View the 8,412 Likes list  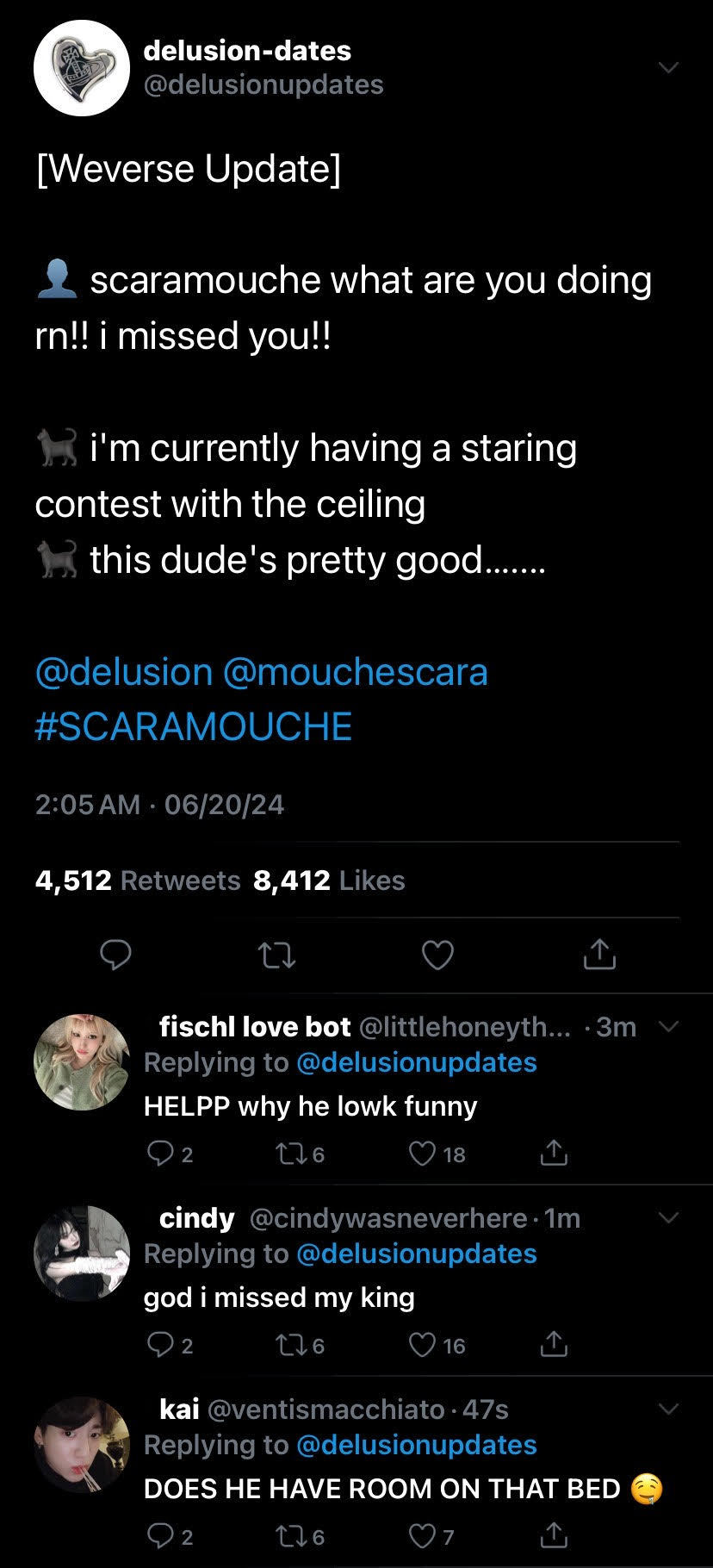click(x=329, y=880)
